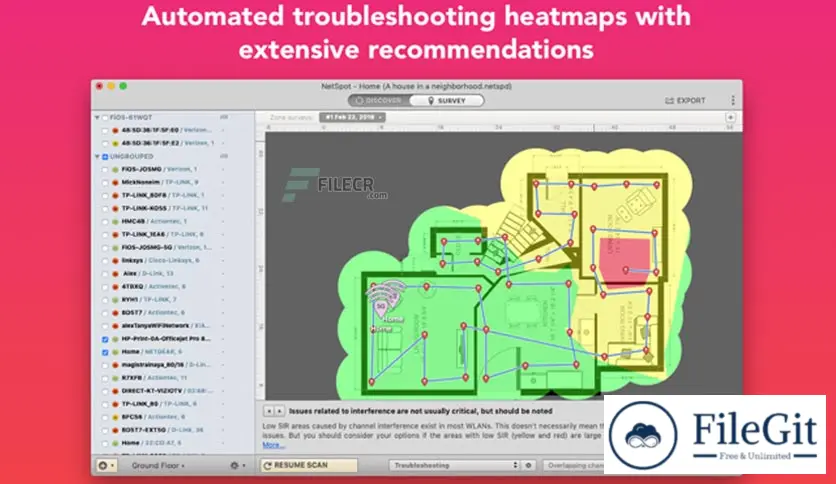
Task: Click the red signal dot for TP-LINK-KOSS
Action: [115, 209]
